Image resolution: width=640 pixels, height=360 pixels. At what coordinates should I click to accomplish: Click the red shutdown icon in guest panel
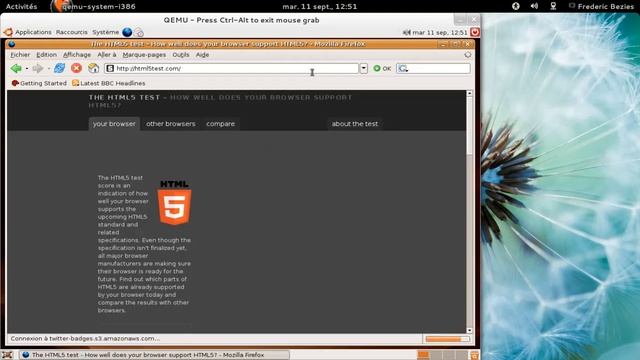(x=474, y=32)
